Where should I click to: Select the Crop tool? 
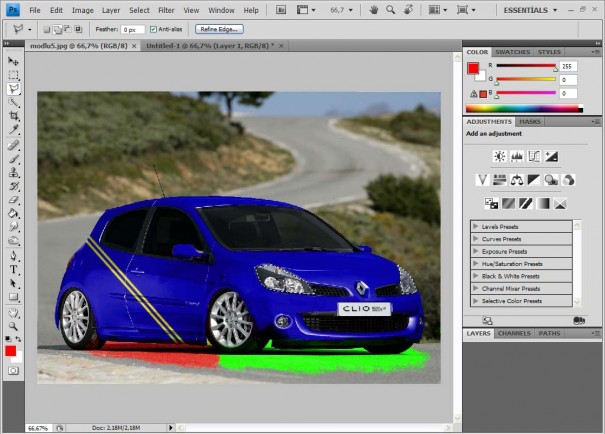pyautogui.click(x=14, y=116)
